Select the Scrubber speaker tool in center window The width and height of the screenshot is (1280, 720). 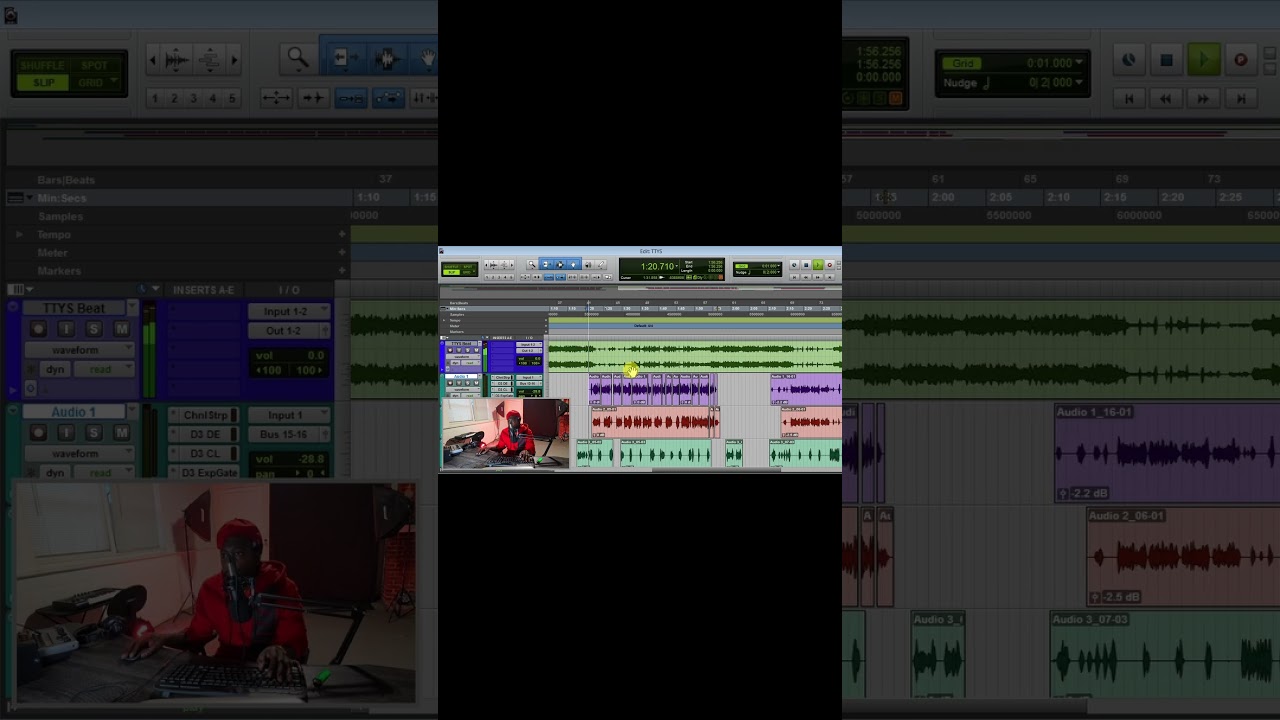tap(588, 265)
